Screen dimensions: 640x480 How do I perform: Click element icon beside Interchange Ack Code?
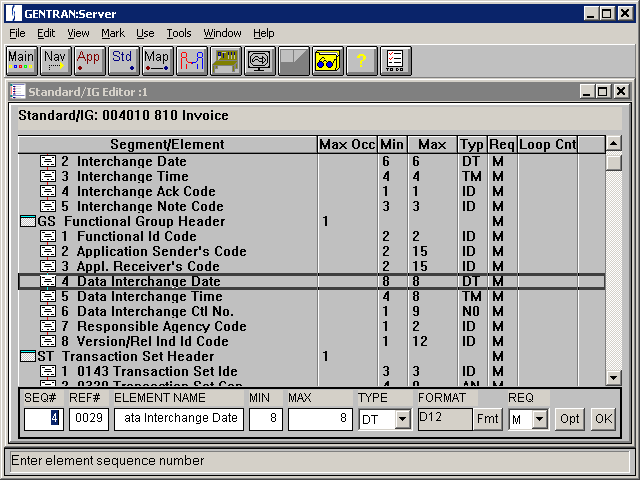(48, 191)
